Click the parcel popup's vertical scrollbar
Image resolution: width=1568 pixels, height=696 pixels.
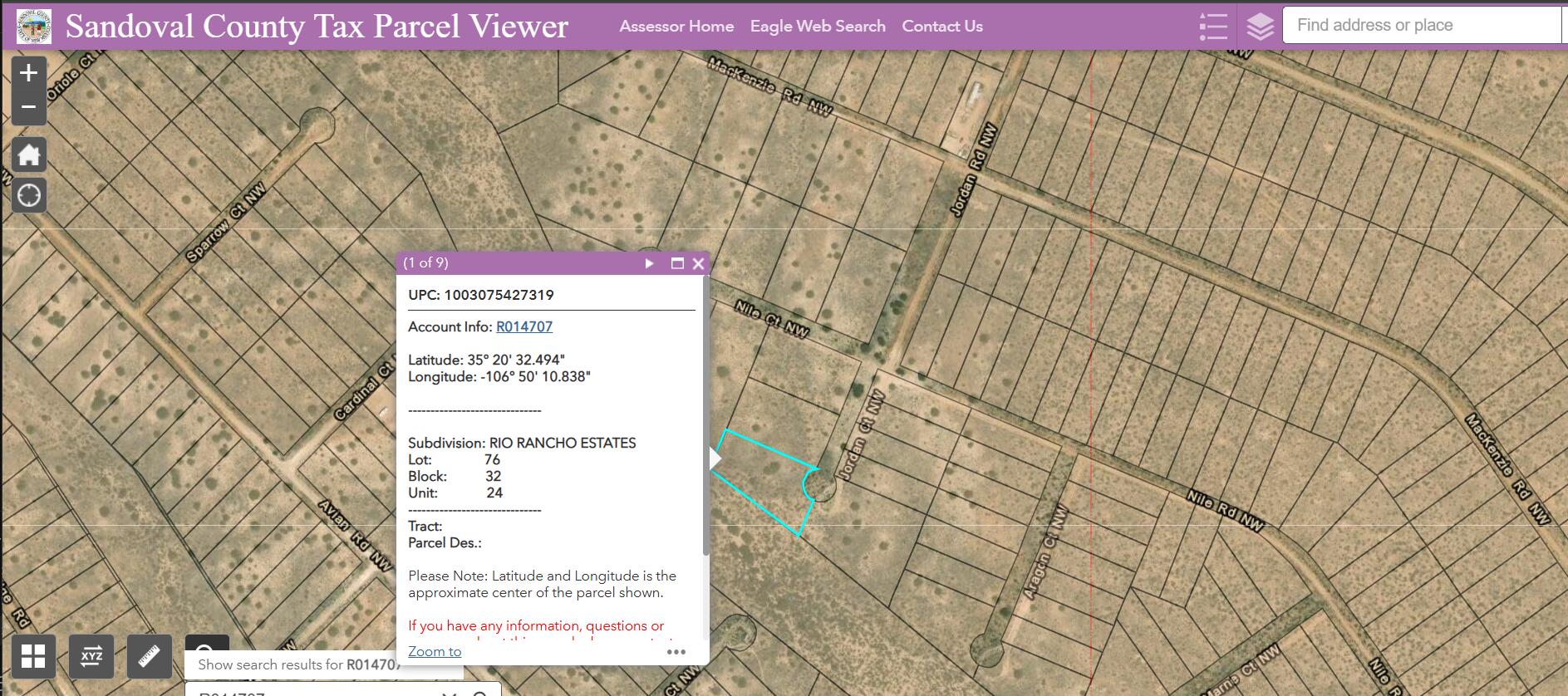coord(706,415)
